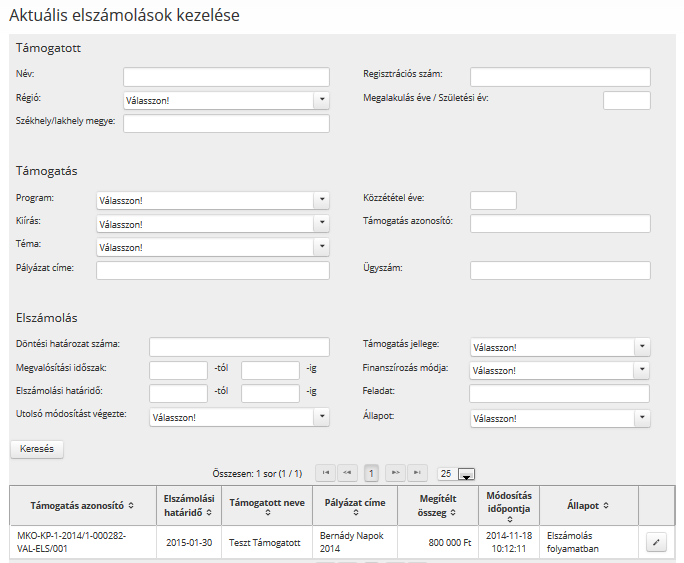This screenshot has height=563, width=684.
Task: Click the edit pencil icon in the result row
Action: click(x=656, y=543)
